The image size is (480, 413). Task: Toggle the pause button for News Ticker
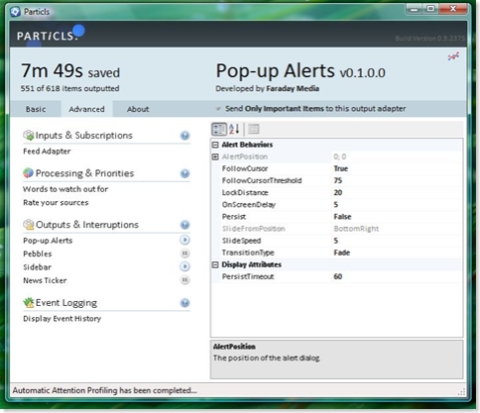185,280
